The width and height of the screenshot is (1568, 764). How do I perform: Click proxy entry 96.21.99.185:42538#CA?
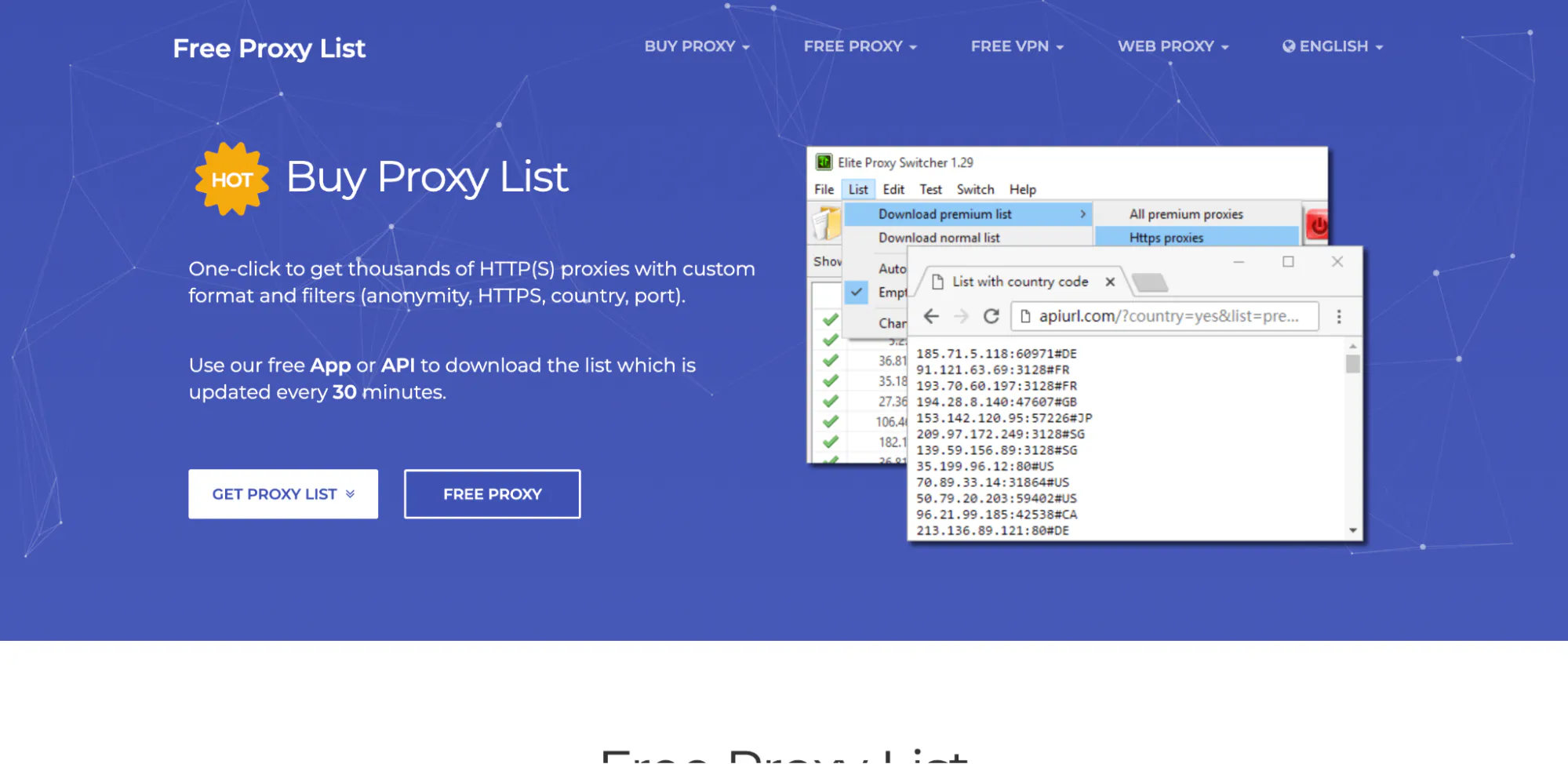tap(996, 515)
